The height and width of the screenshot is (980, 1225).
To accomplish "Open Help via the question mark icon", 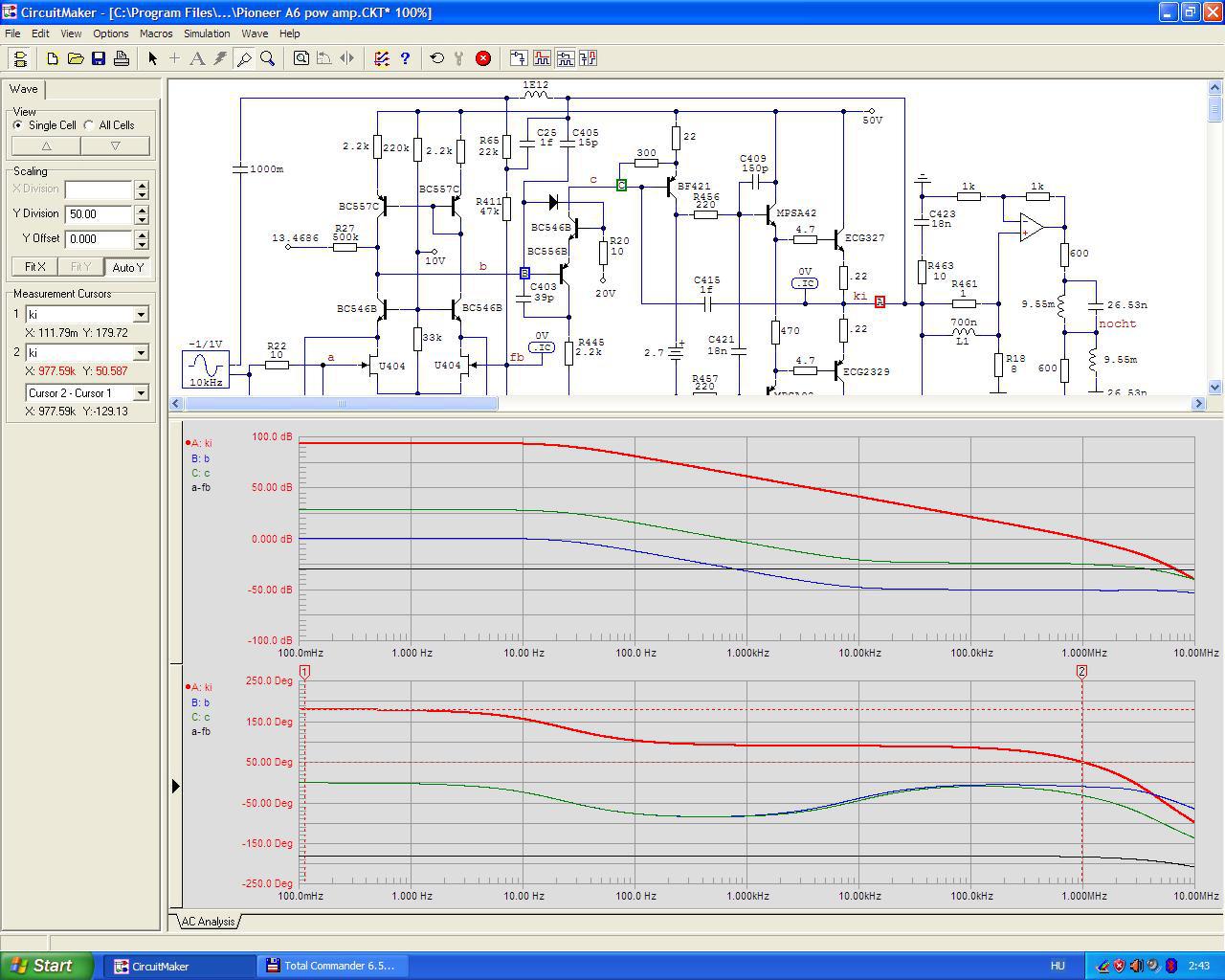I will tap(405, 58).
